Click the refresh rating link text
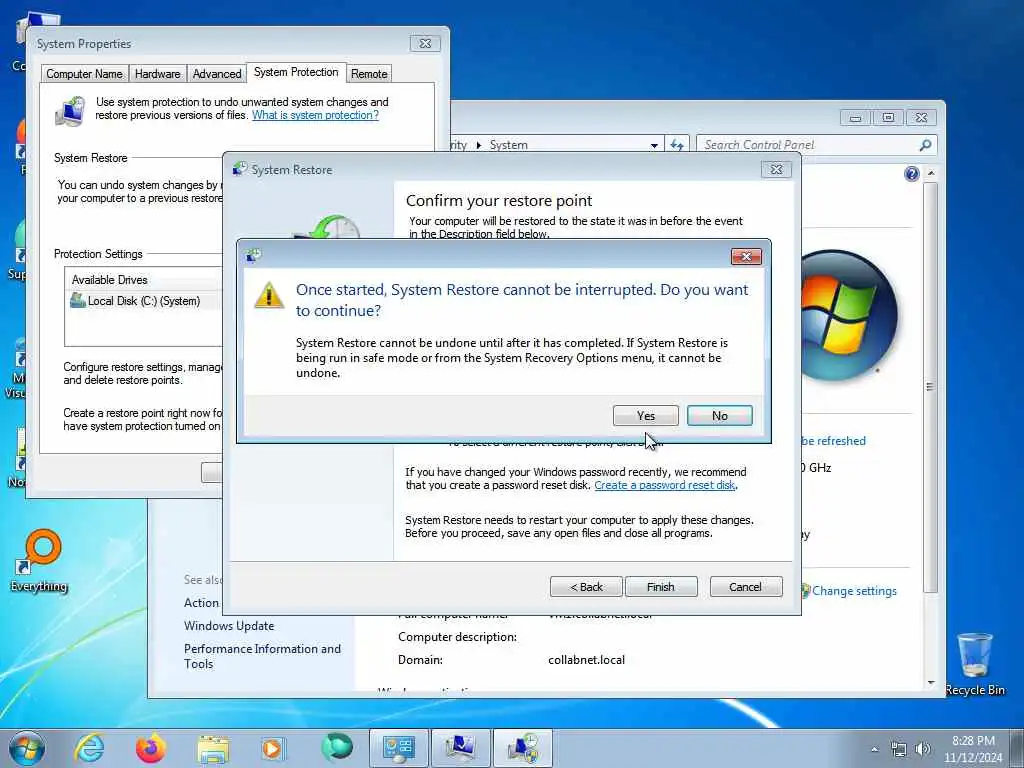The image size is (1024, 768). [x=833, y=441]
